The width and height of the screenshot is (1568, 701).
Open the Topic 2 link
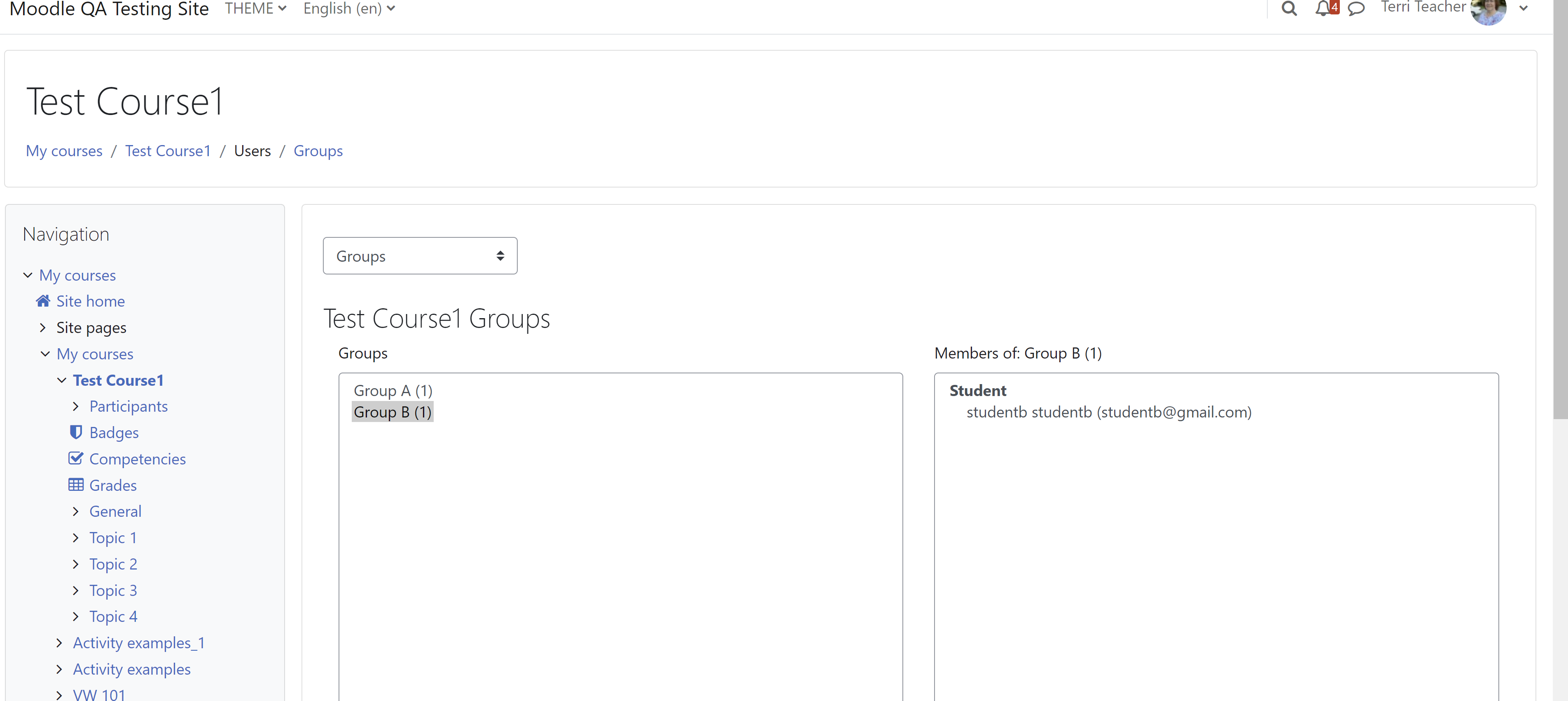(x=113, y=564)
